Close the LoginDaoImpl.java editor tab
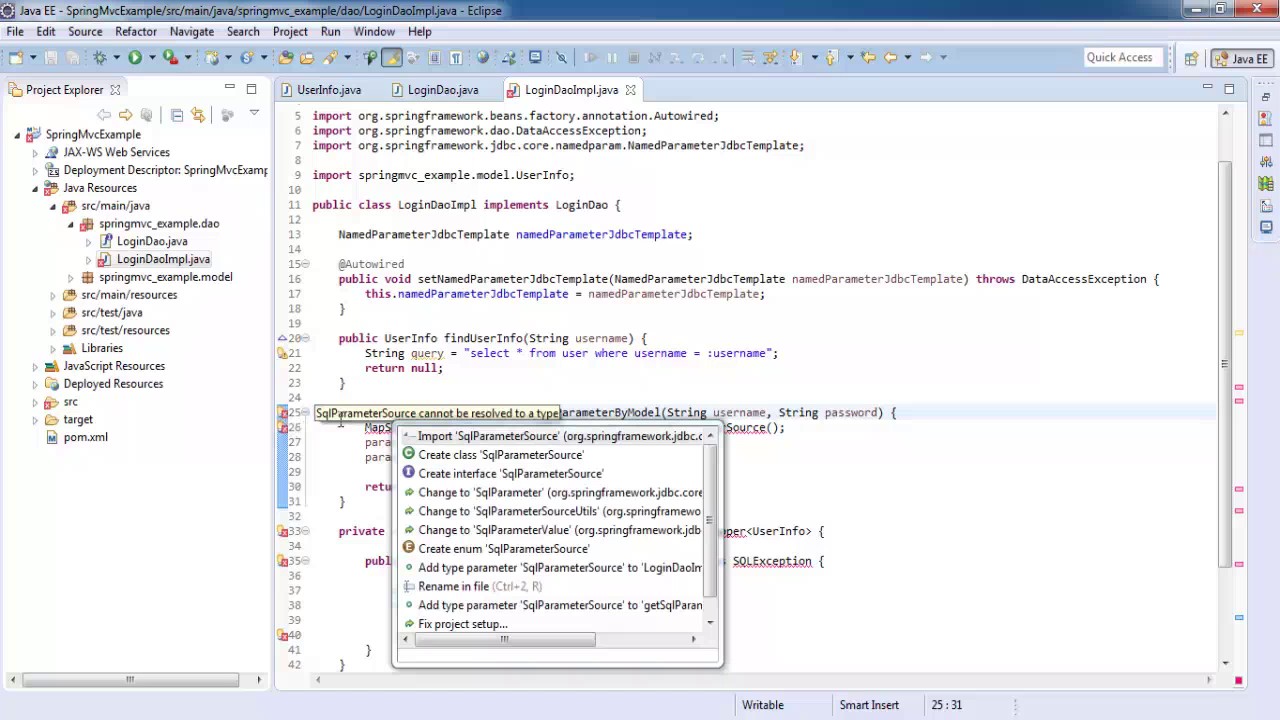The width and height of the screenshot is (1280, 720). (x=630, y=90)
